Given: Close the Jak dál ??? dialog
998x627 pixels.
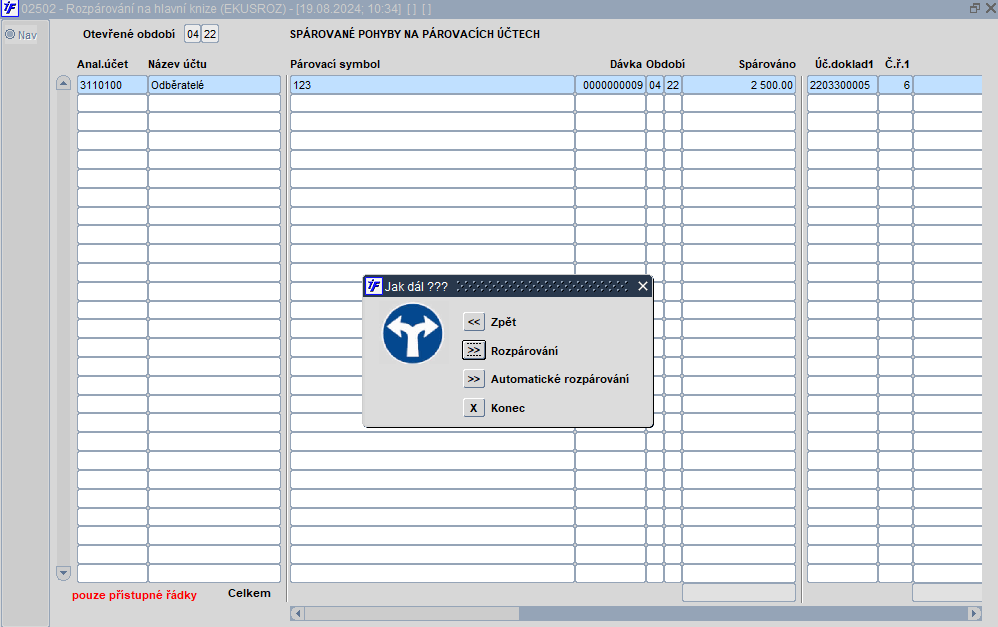Looking at the screenshot, I should [x=643, y=286].
